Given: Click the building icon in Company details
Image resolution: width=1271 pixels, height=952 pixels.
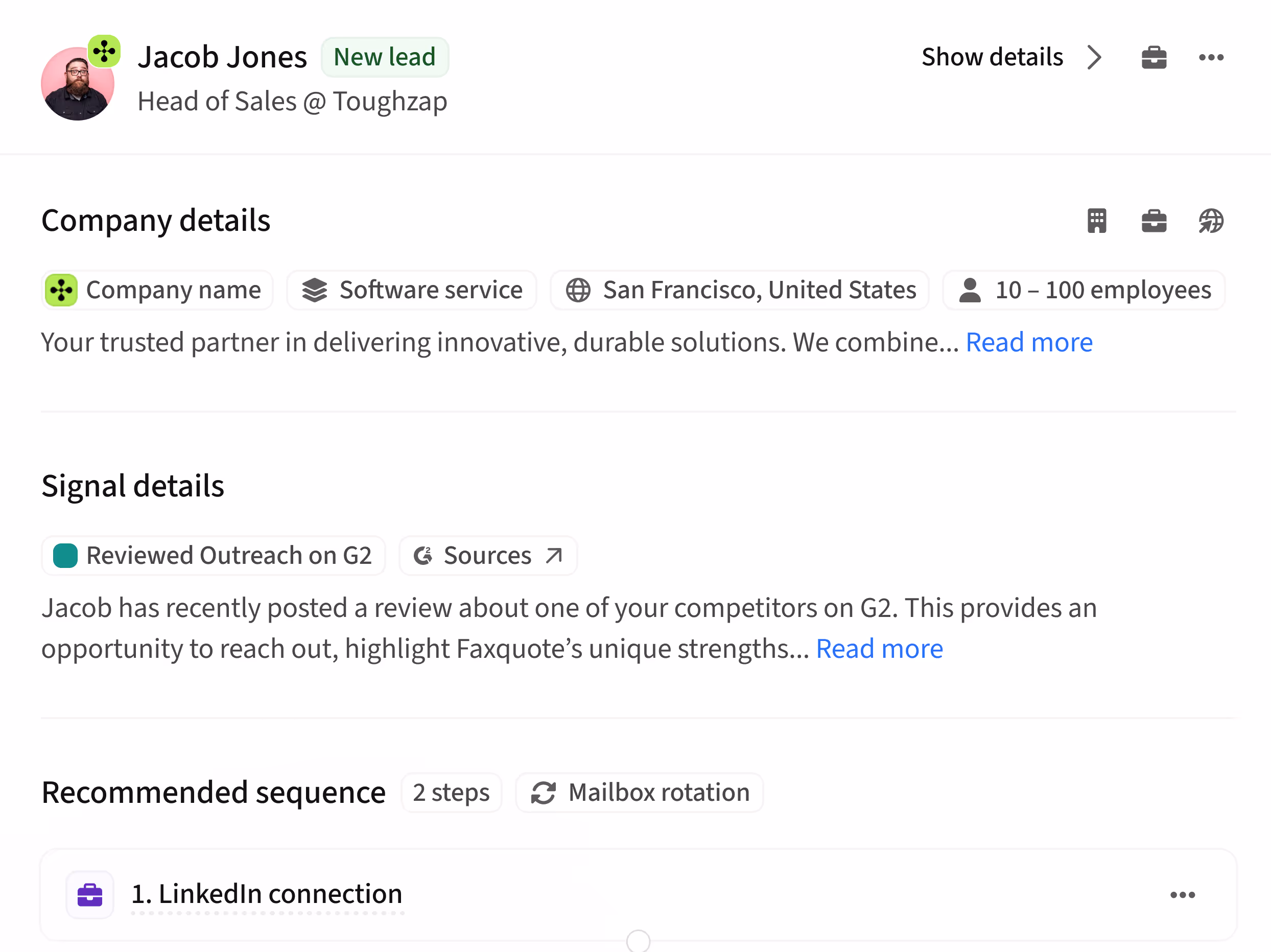Looking at the screenshot, I should pos(1097,221).
